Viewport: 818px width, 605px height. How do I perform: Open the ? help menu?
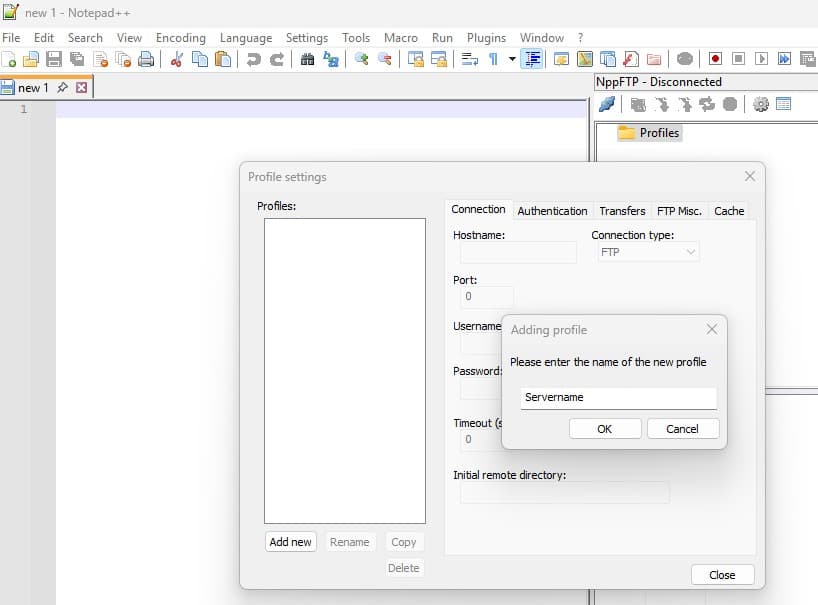[x=581, y=38]
